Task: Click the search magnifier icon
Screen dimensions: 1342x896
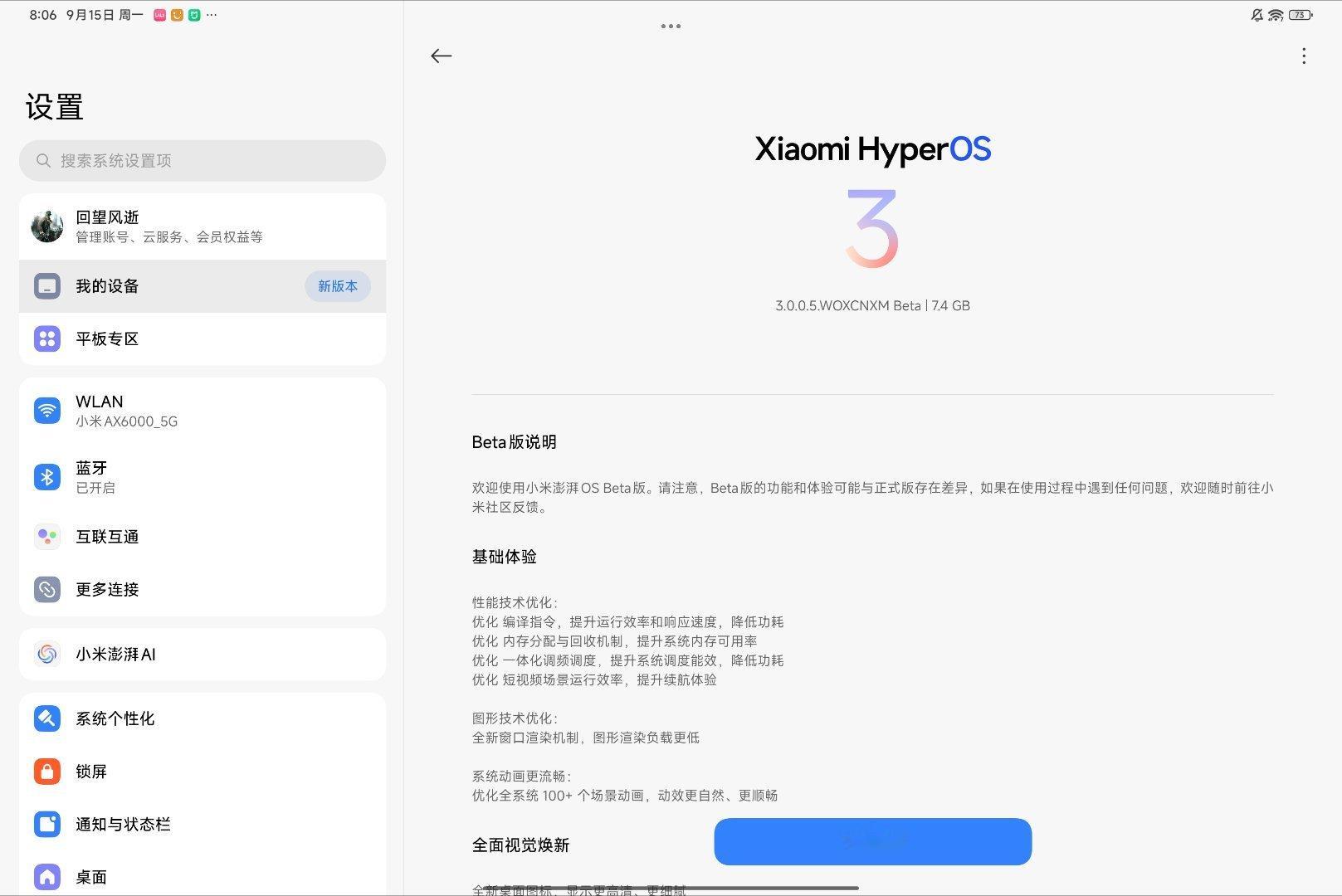Action: coord(43,160)
